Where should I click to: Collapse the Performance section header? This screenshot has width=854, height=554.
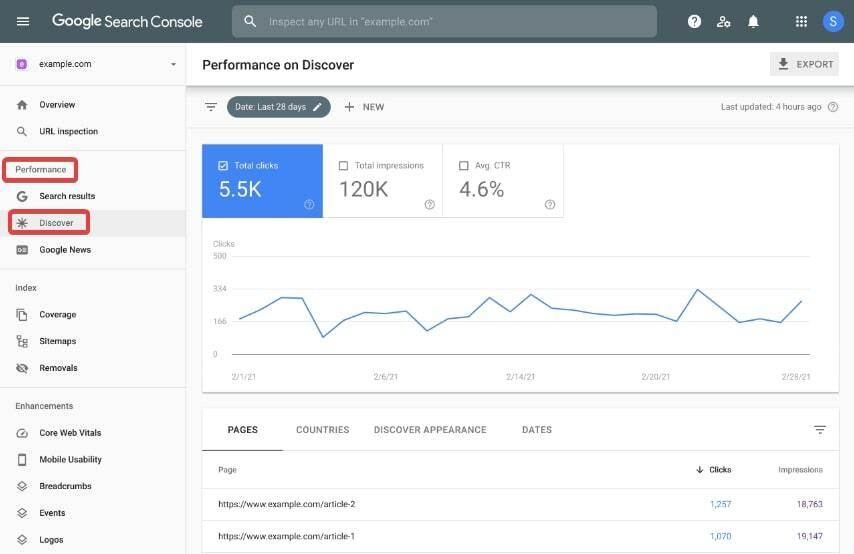[x=40, y=169]
